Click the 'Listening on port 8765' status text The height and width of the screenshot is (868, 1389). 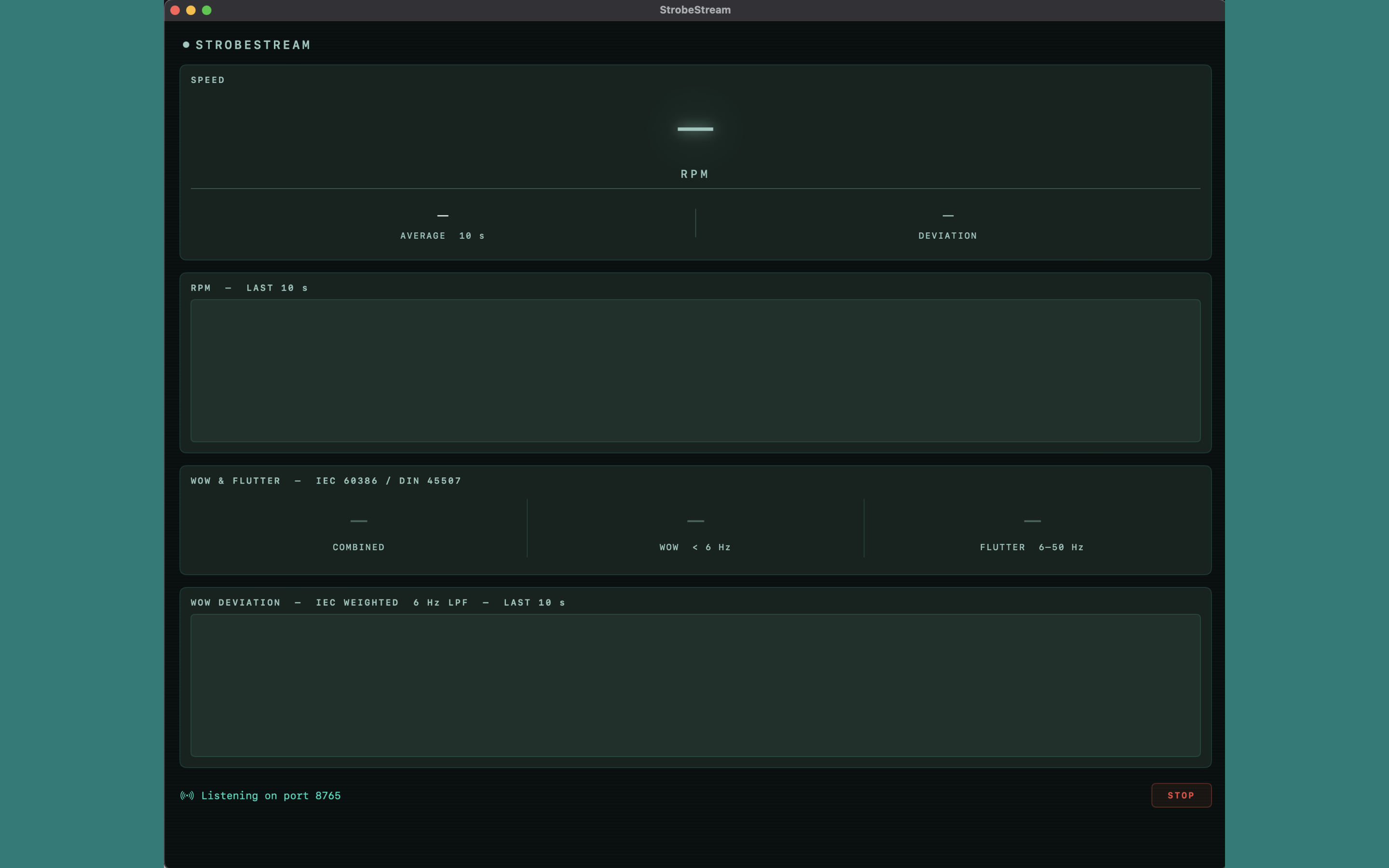[x=271, y=795]
